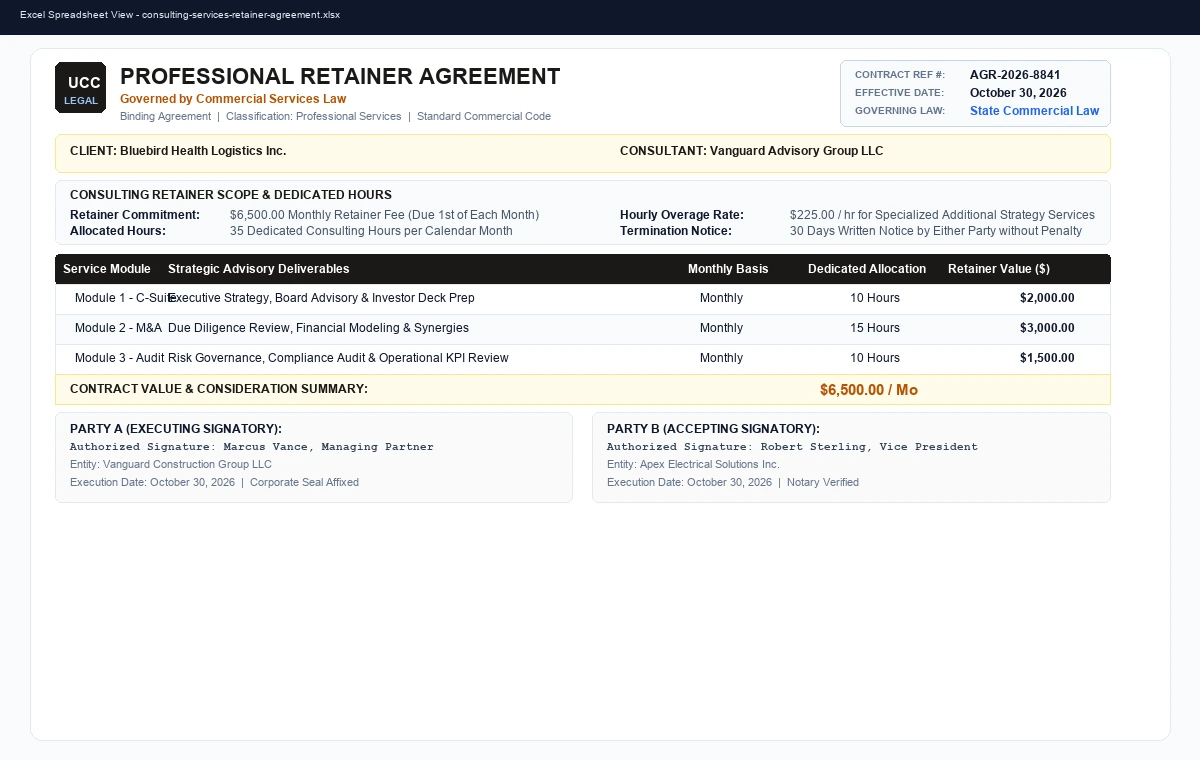Select the 35 Dedicated Consulting Hours text
Screen dimensions: 1200x760
click(371, 231)
